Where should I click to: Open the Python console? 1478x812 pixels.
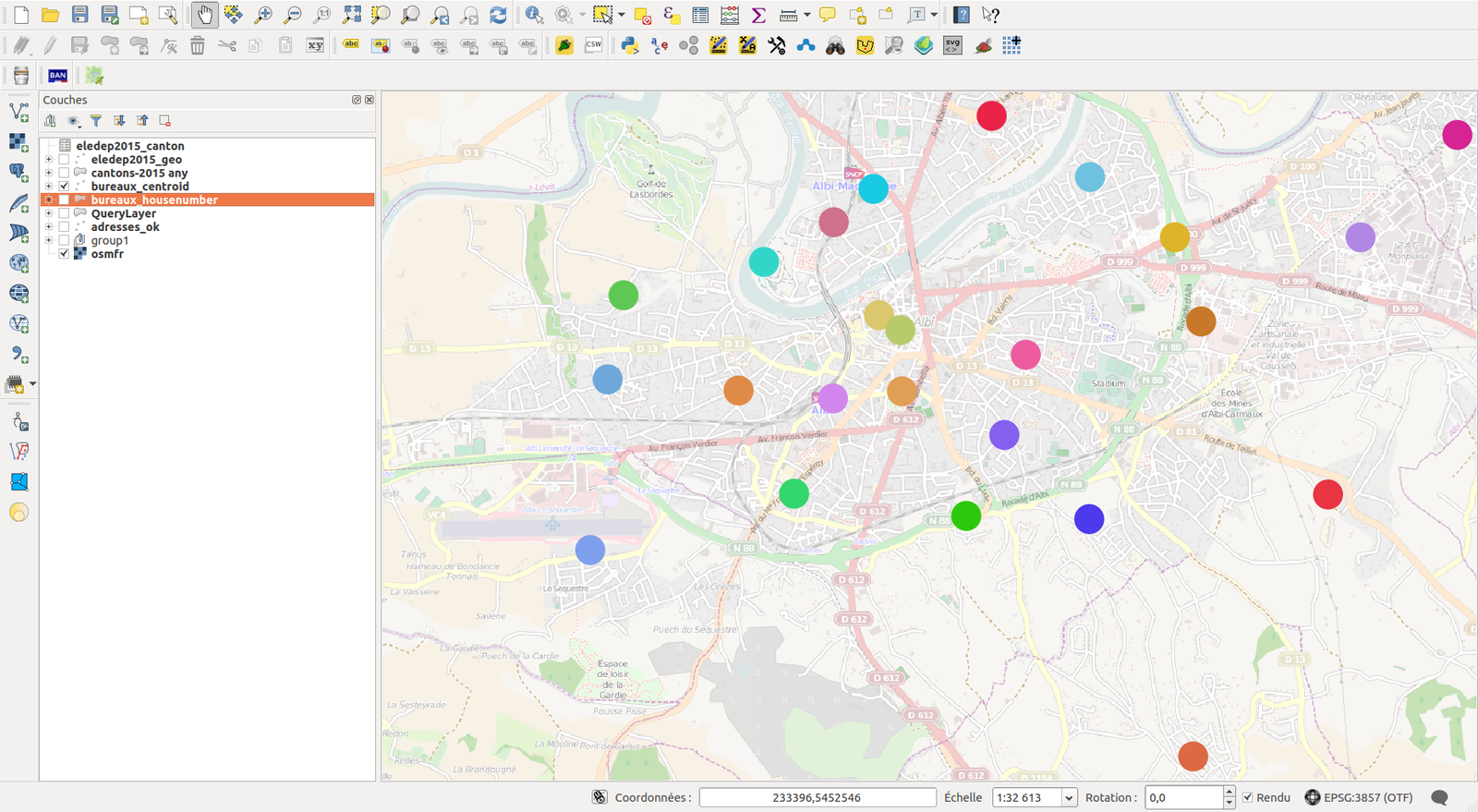(x=630, y=45)
